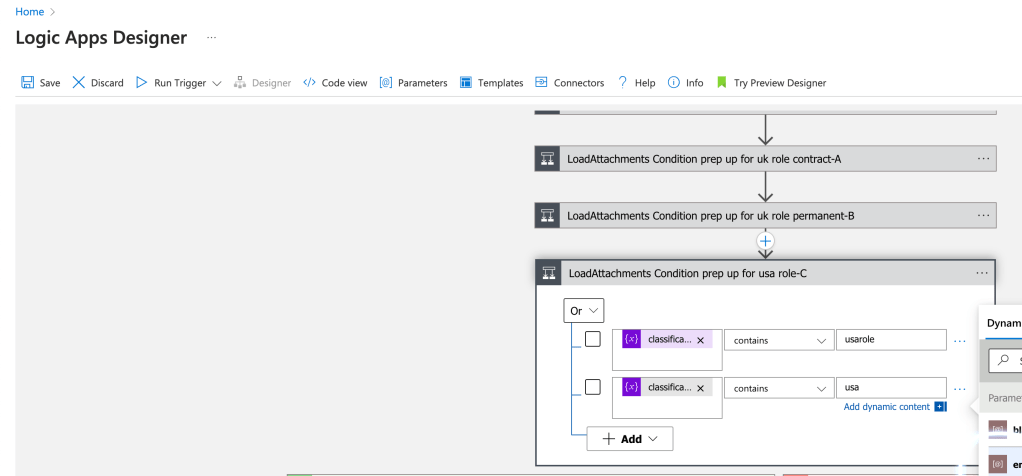Click the Help question mark icon
The height and width of the screenshot is (476, 1022).
[x=622, y=82]
